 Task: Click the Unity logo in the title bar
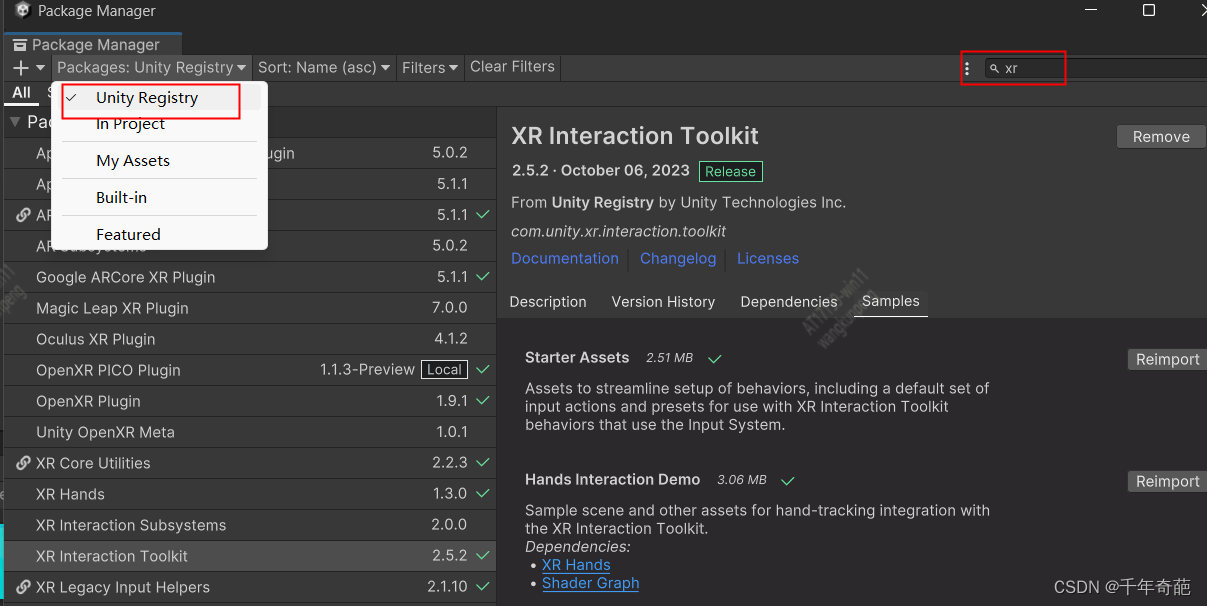click(22, 11)
